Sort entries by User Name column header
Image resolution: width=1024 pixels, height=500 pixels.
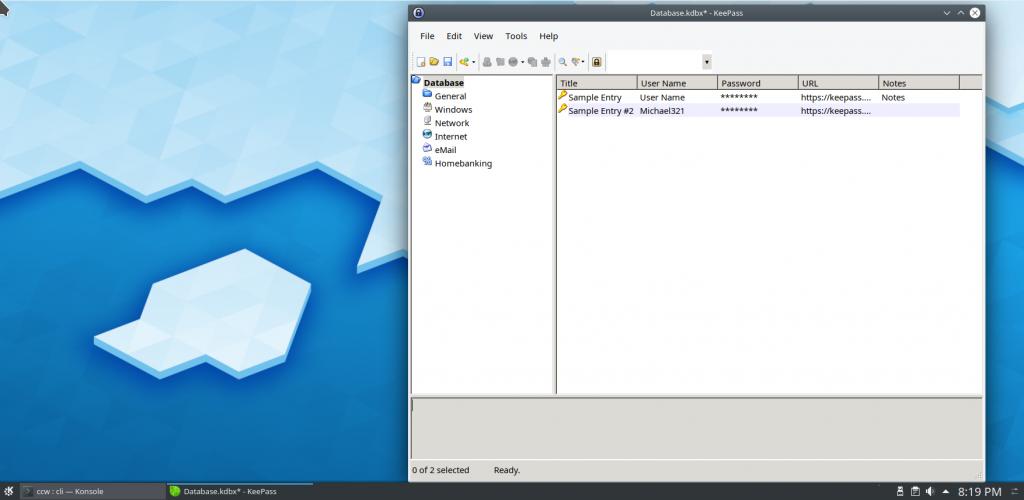click(676, 83)
